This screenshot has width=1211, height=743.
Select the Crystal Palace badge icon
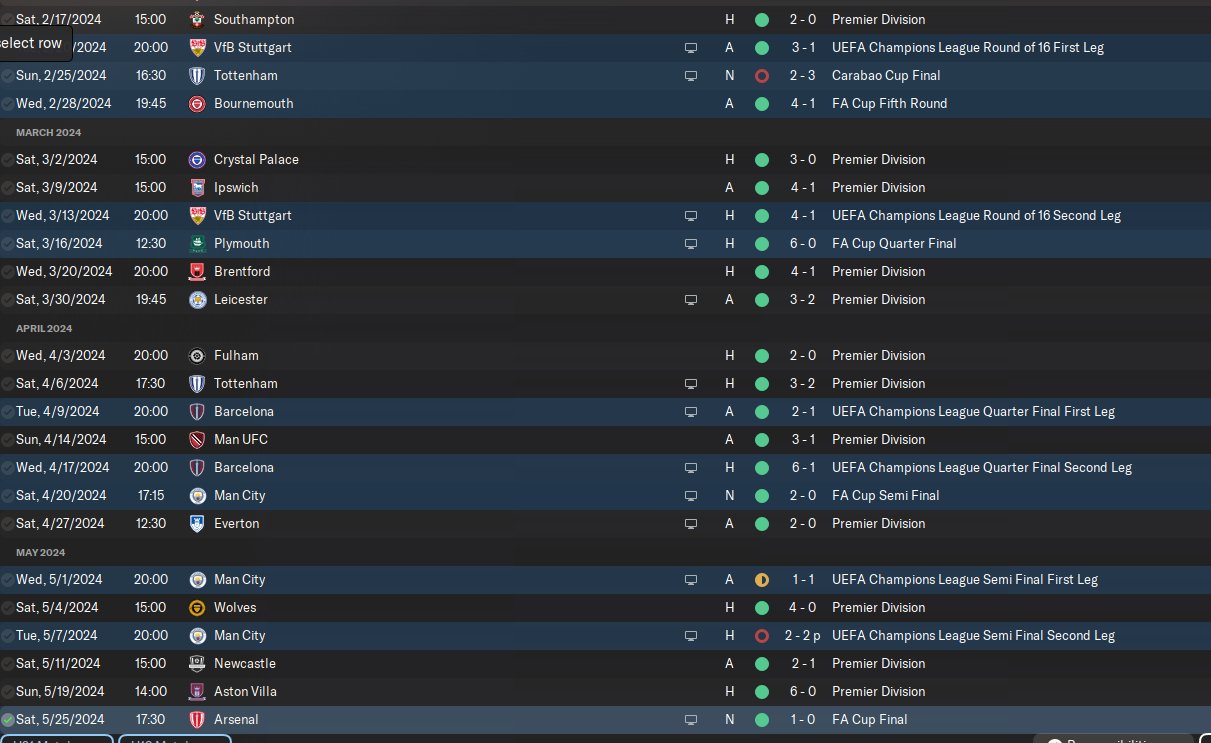(x=197, y=159)
